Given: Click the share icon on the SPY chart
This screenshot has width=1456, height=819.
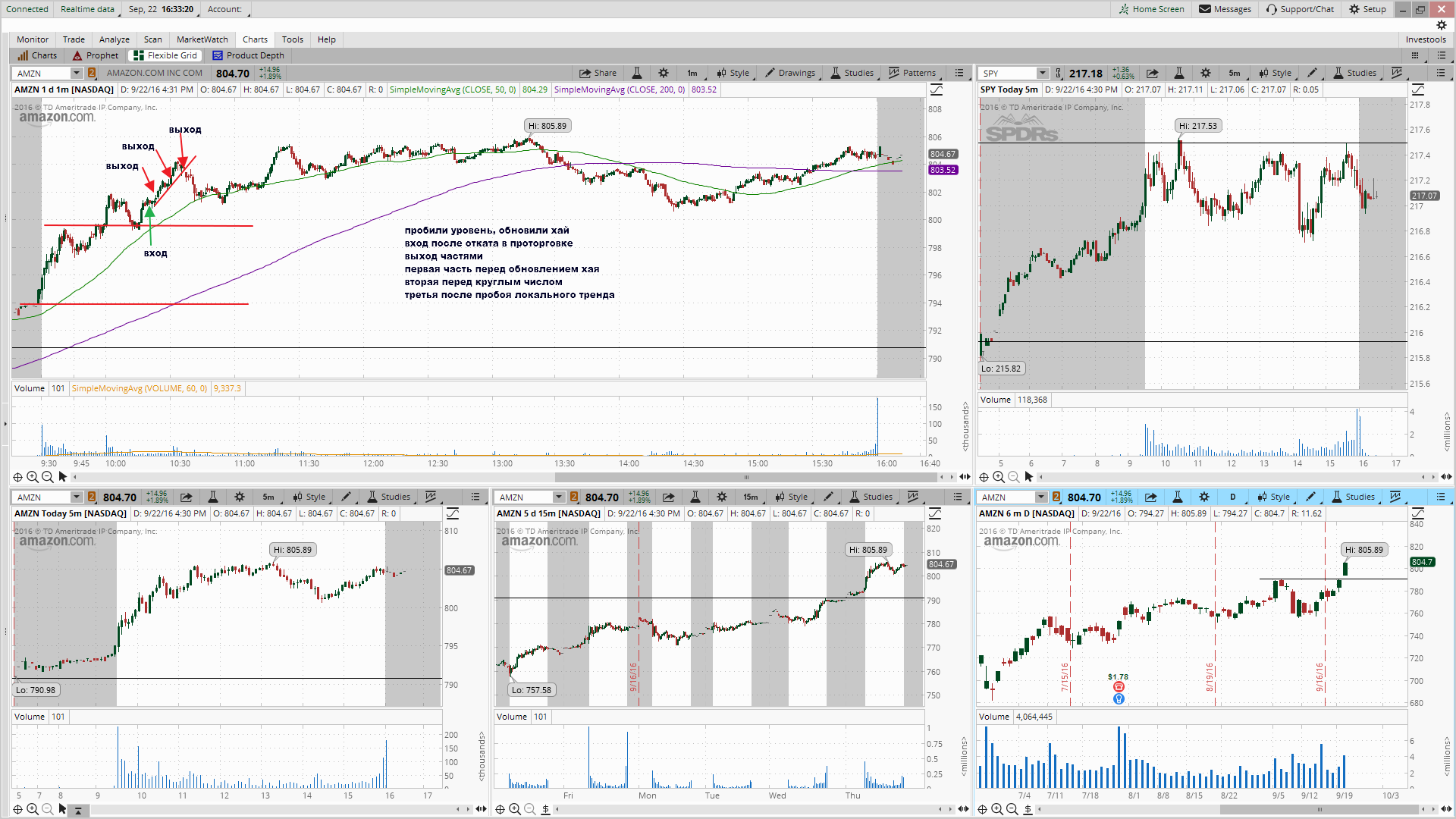Looking at the screenshot, I should (x=1152, y=73).
